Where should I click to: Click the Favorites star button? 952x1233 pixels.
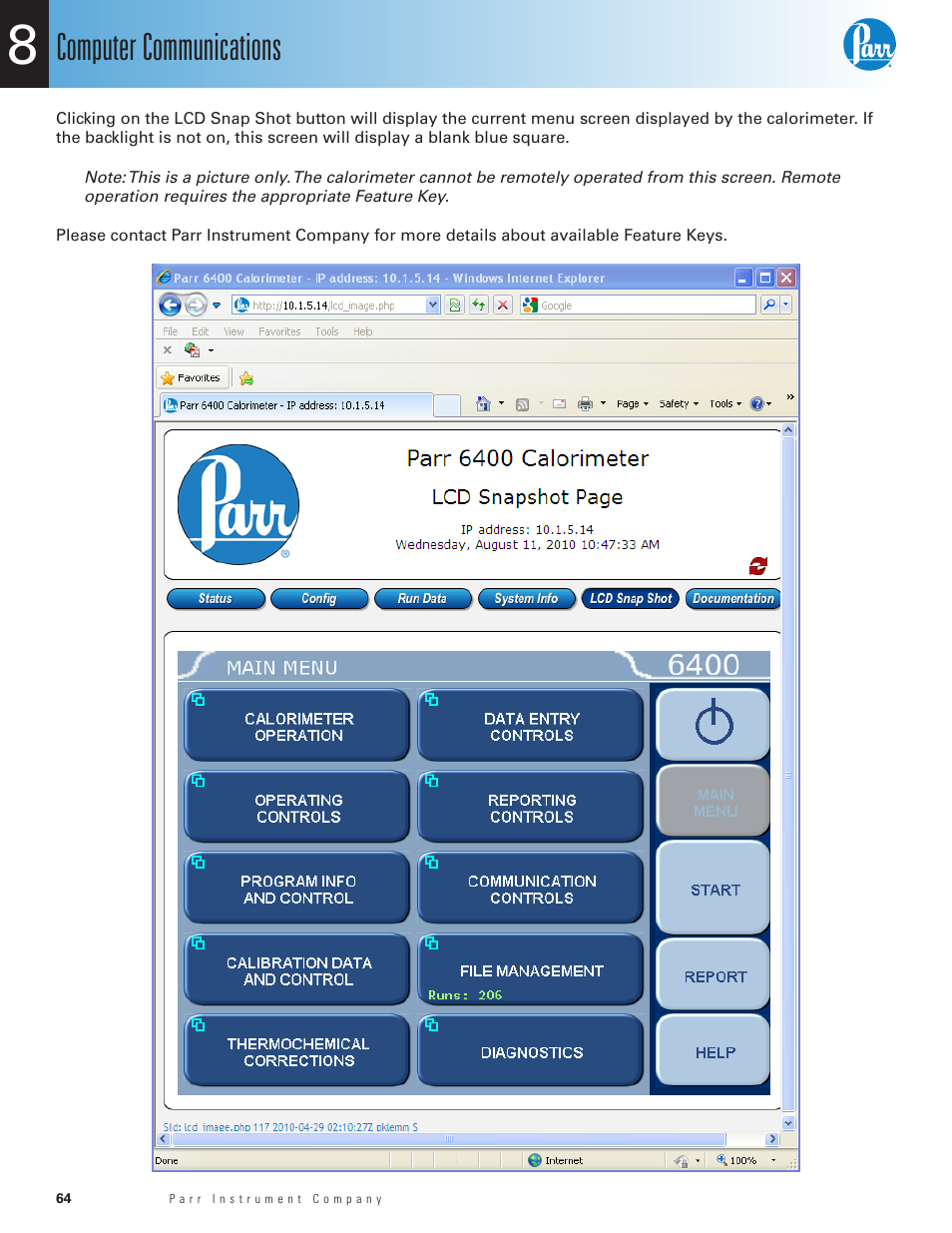click(x=191, y=378)
